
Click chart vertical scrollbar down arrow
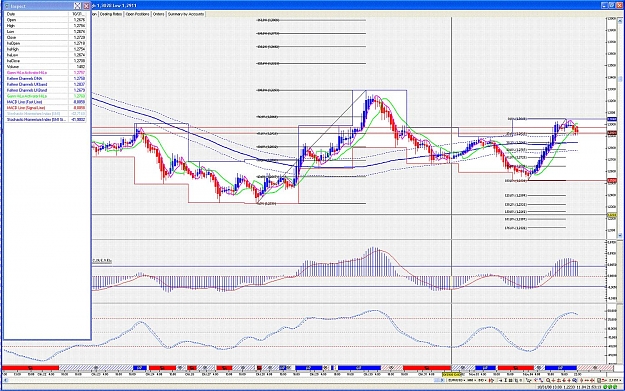[x=620, y=236]
